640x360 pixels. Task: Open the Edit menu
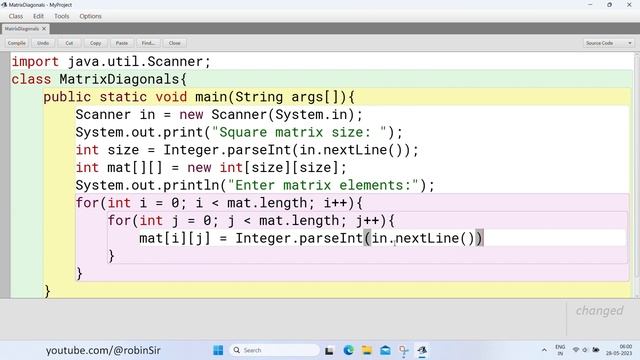(38, 16)
